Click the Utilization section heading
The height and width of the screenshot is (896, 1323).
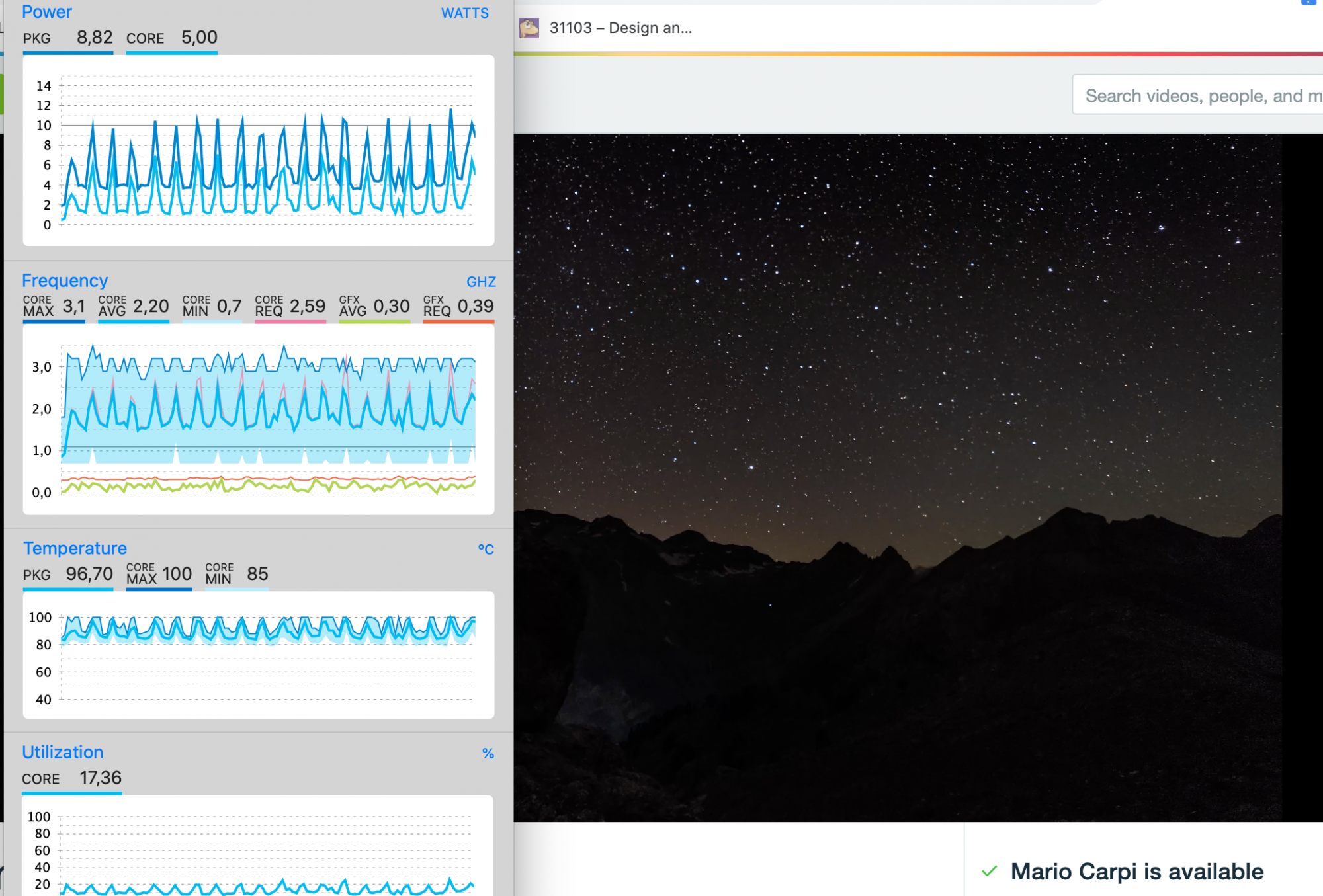coord(62,752)
